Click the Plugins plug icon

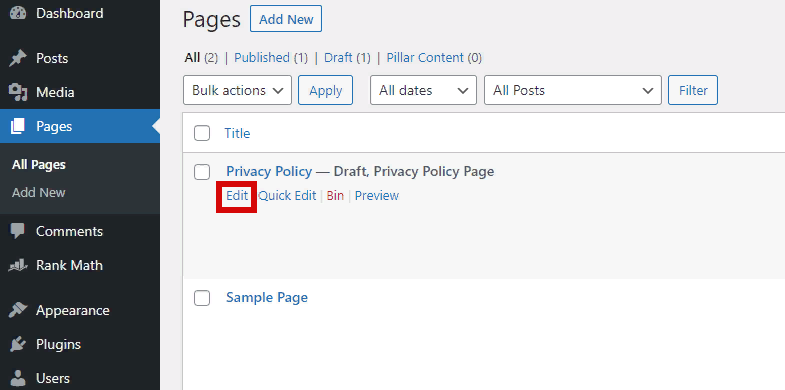coord(18,344)
